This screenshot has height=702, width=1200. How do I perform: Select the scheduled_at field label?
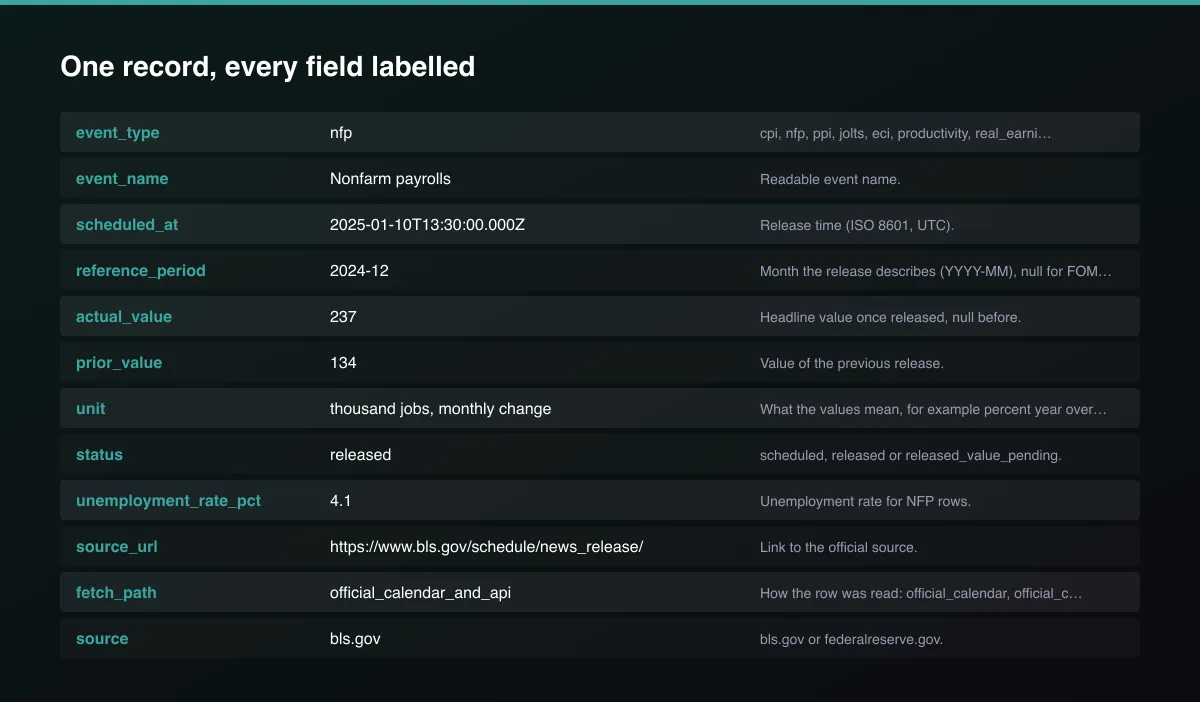pyautogui.click(x=127, y=225)
